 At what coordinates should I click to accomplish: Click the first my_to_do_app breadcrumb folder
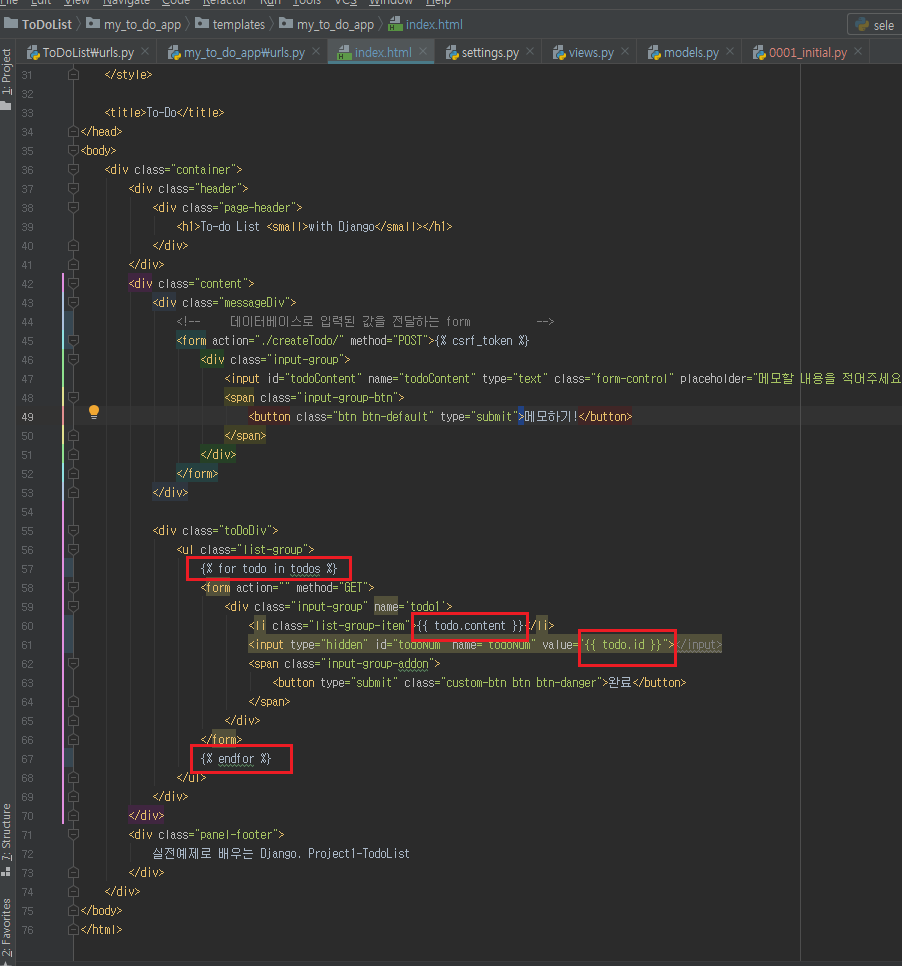134,25
